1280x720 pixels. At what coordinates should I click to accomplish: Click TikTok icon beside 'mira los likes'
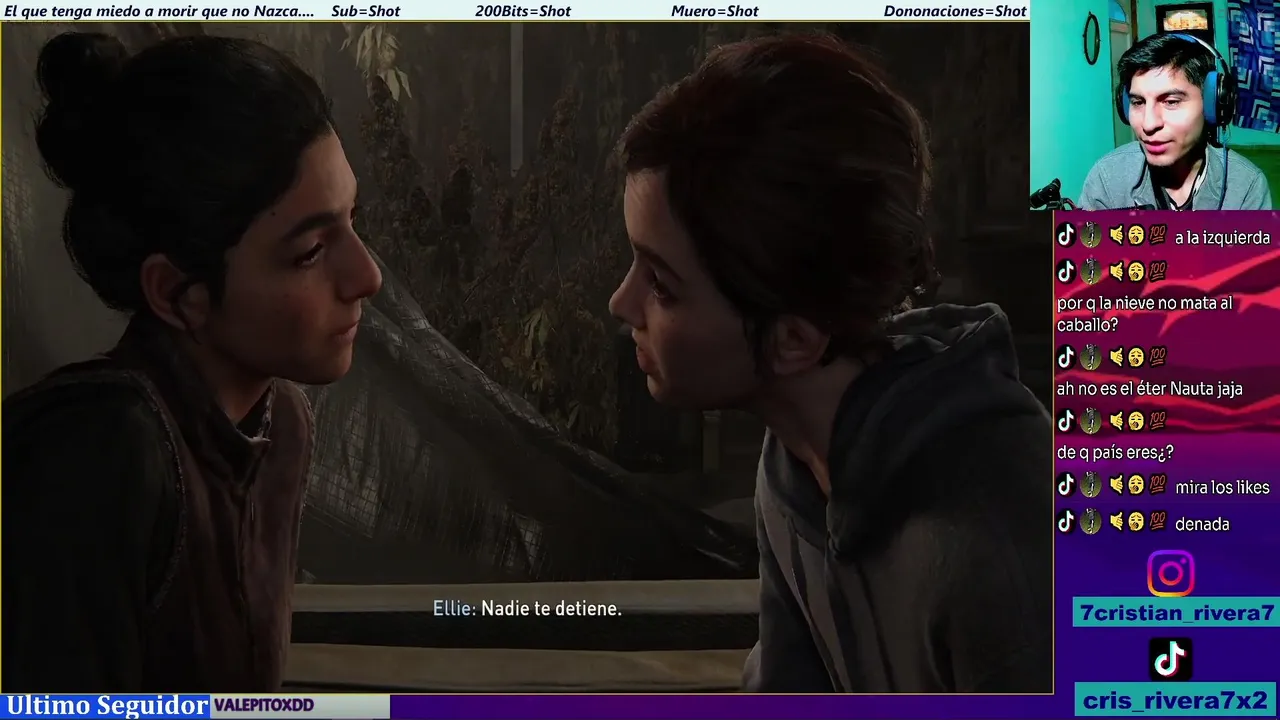point(1066,485)
